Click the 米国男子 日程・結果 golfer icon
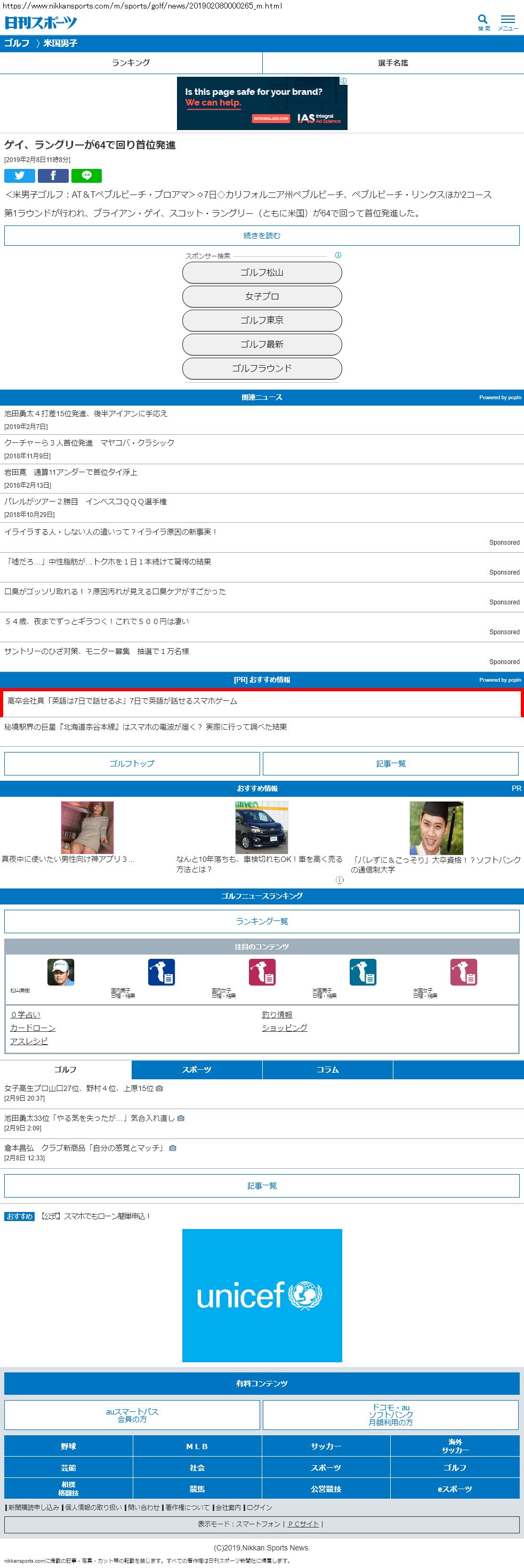 pos(362,972)
